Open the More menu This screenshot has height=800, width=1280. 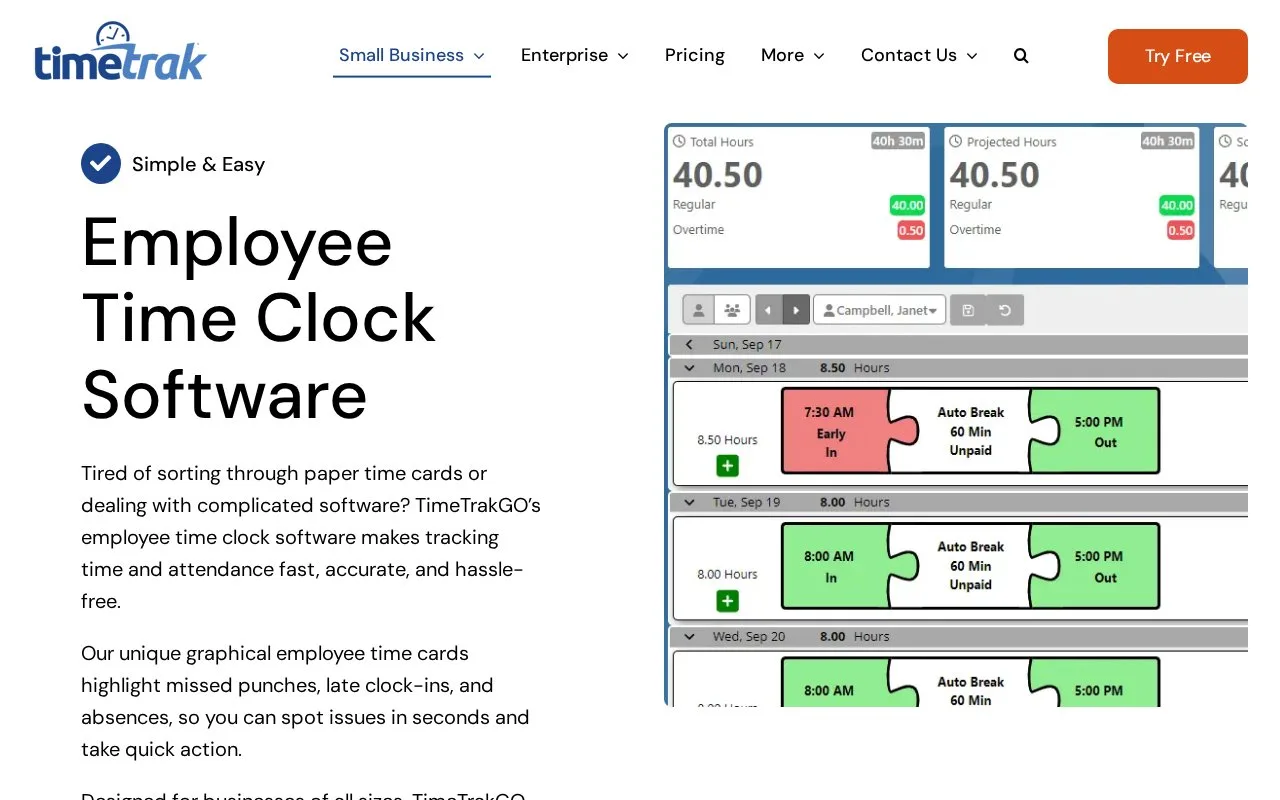(793, 55)
